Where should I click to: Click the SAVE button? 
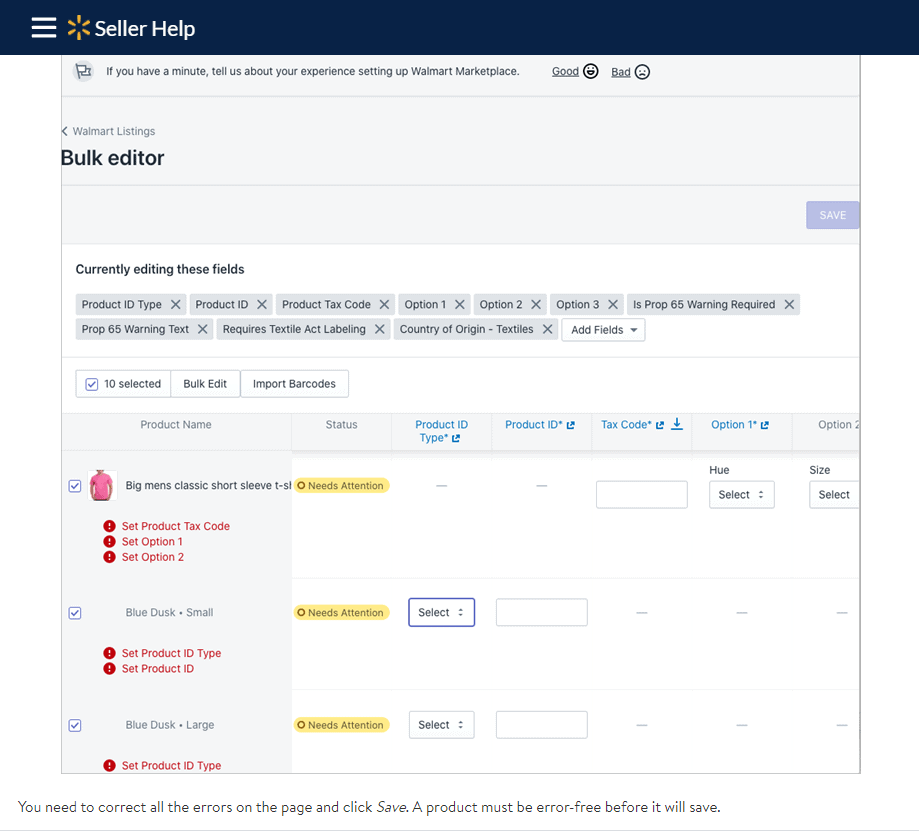(832, 214)
